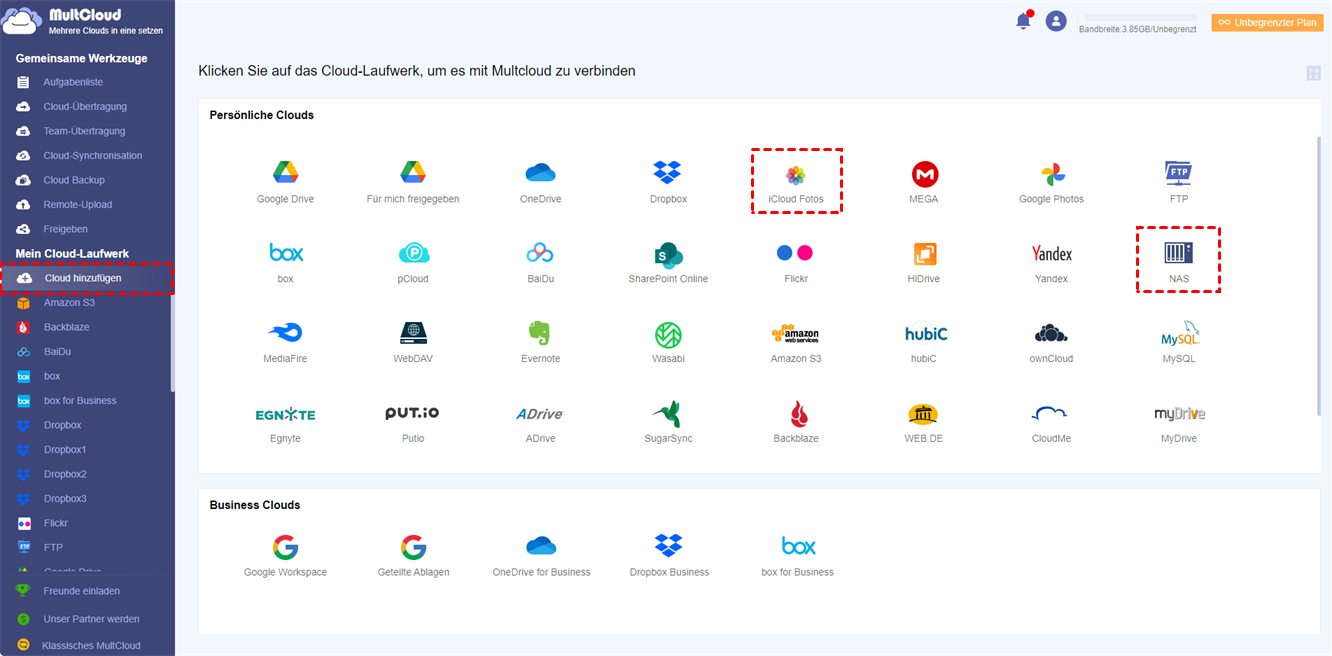Screen dimensions: 1332x656
Task: Add the pCloud drive
Action: [413, 262]
